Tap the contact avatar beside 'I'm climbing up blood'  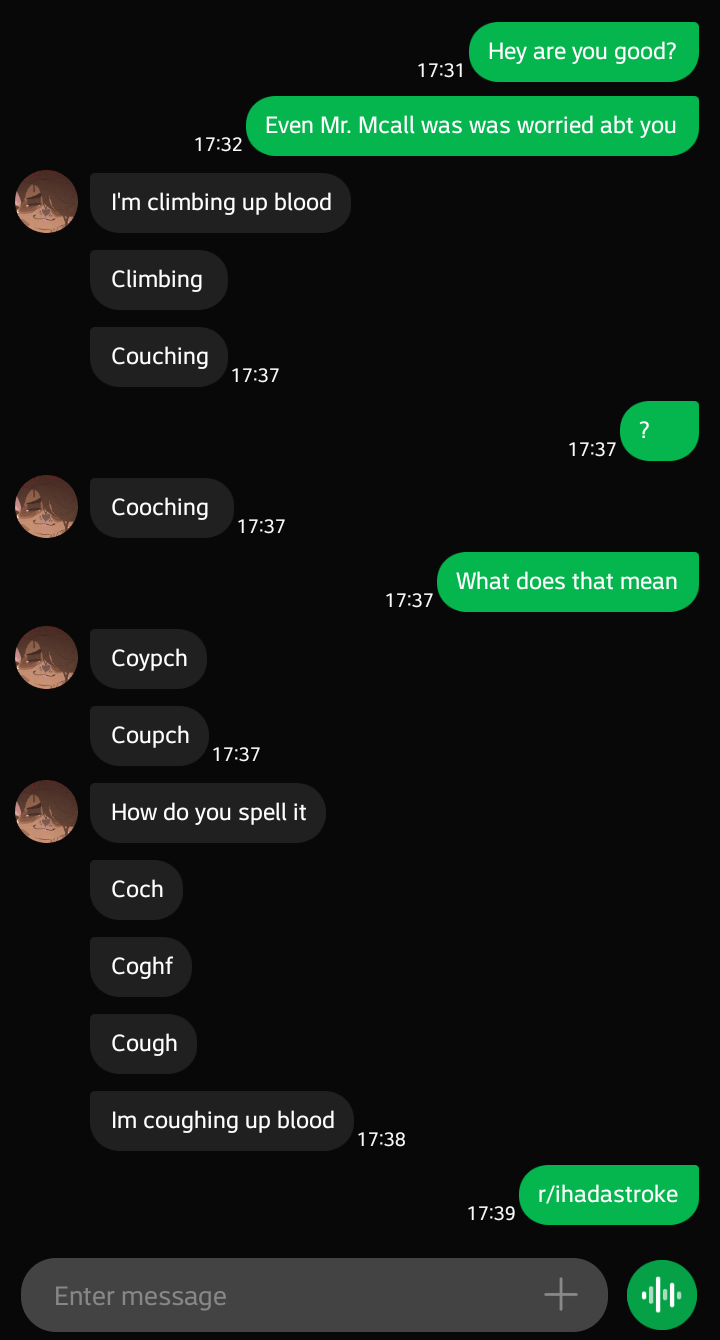(45, 201)
